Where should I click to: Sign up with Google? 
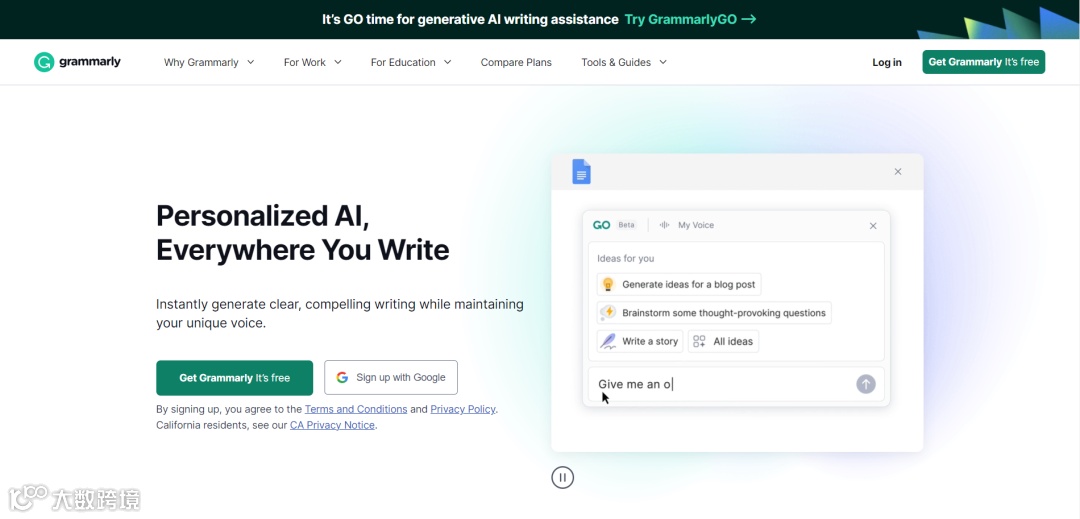click(x=391, y=378)
